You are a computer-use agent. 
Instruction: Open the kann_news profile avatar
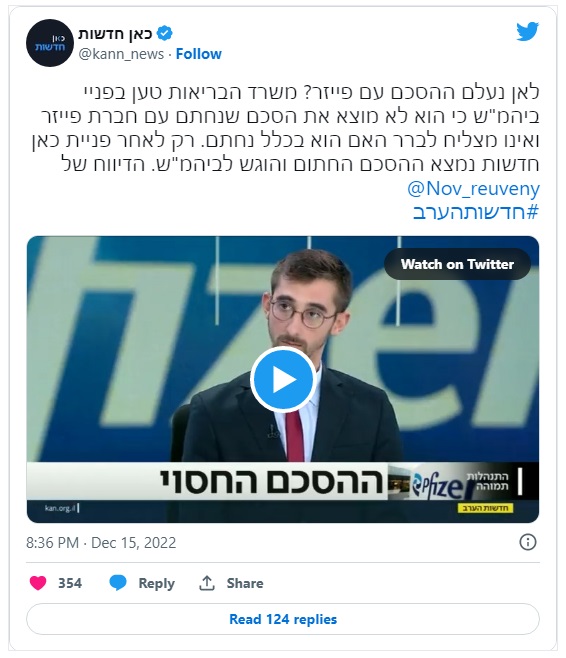tap(50, 43)
